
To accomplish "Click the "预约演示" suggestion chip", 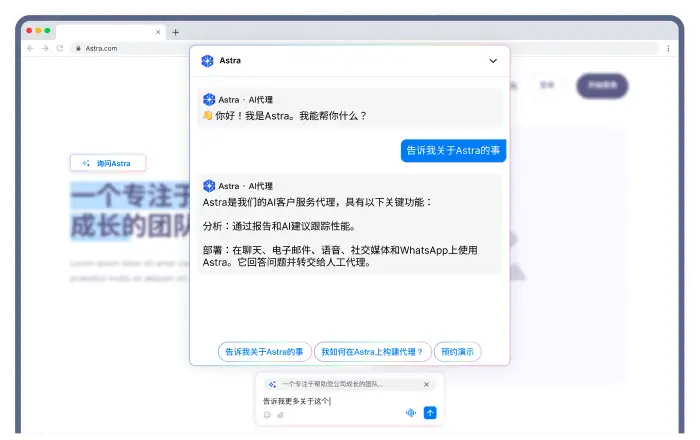I will 457,352.
